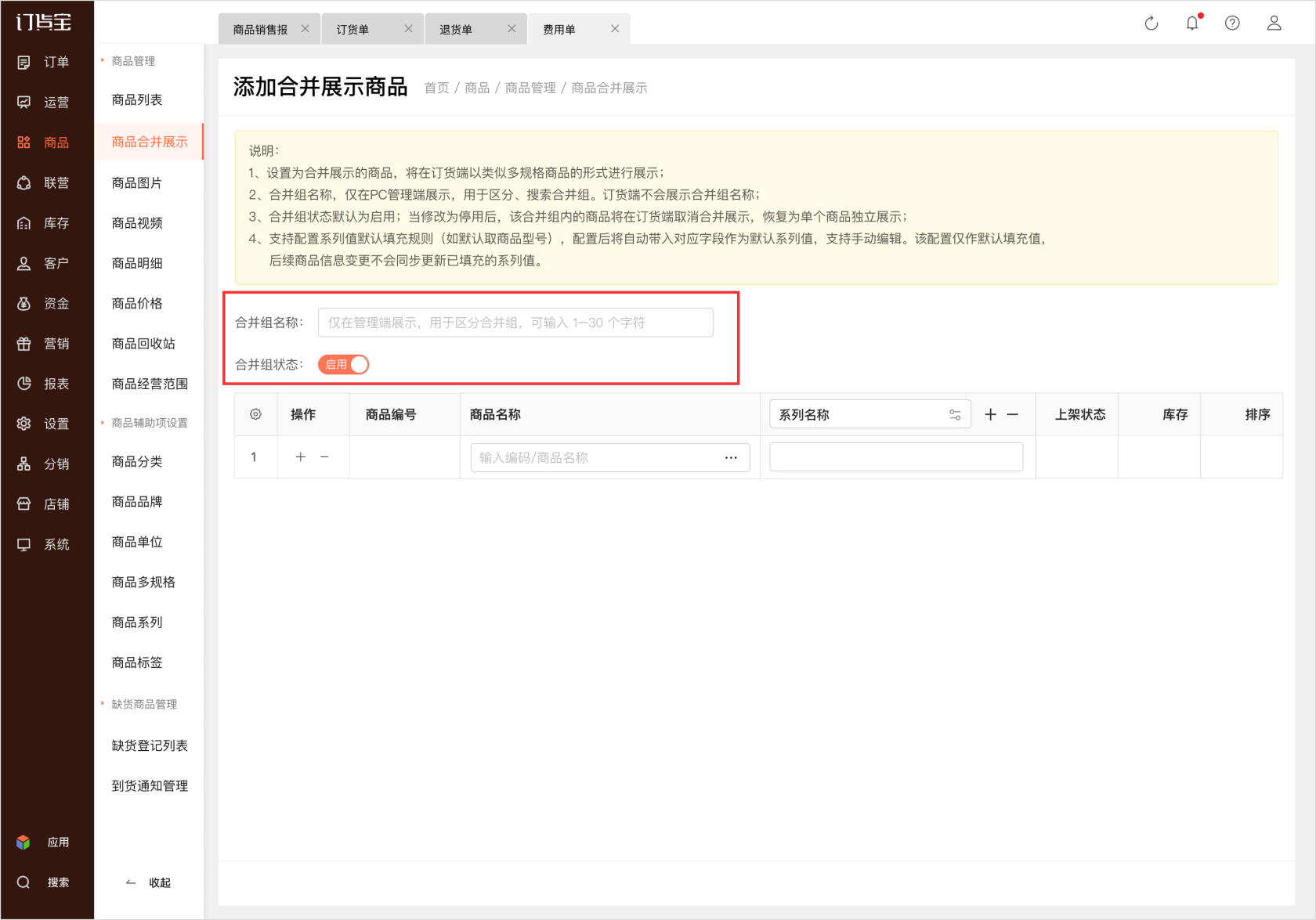Open 商品价格 in the submenu
1316x920 pixels.
[137, 303]
